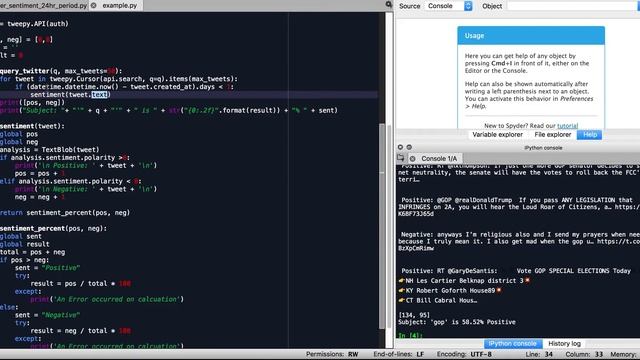Click the Object input field in Help pane
Viewport: 640px width, 360px height.
click(x=573, y=6)
